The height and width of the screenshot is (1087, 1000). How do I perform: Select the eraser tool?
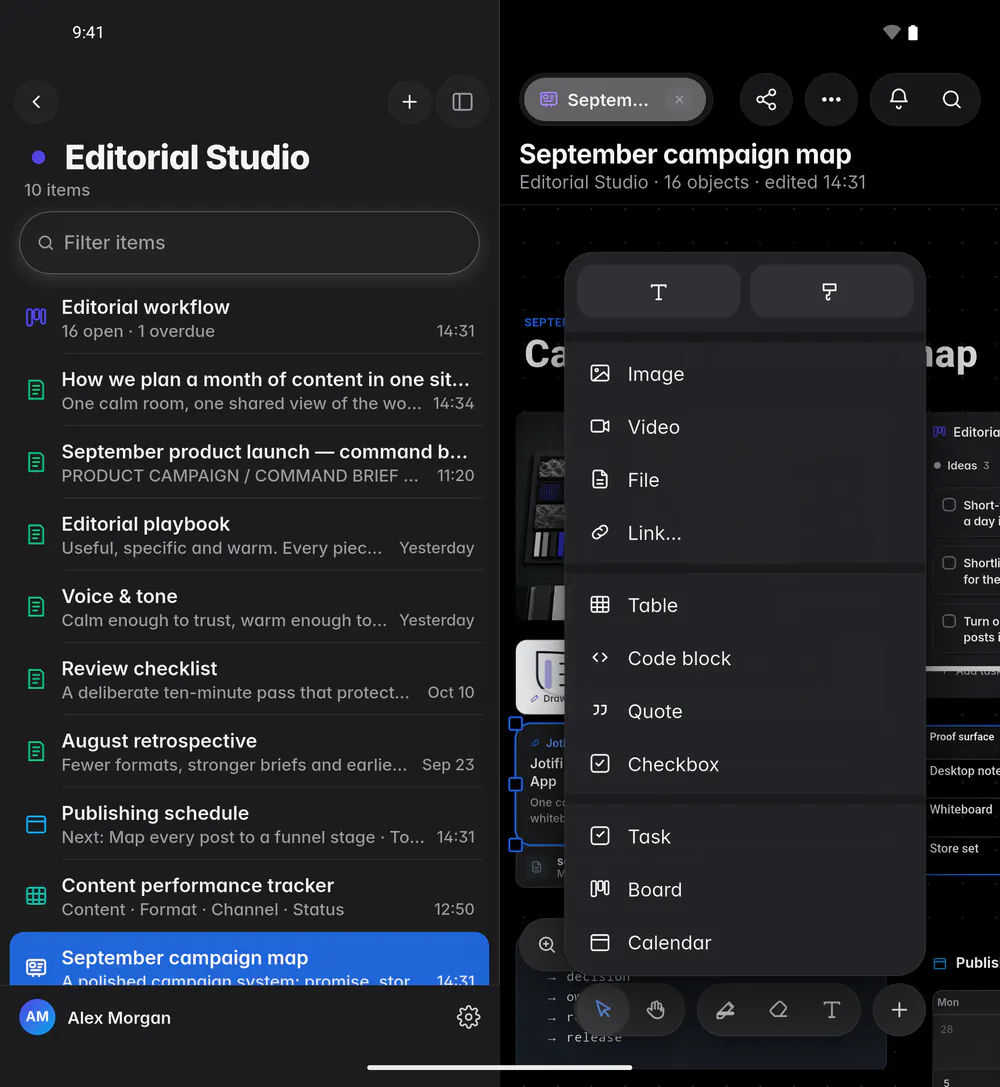click(778, 1009)
